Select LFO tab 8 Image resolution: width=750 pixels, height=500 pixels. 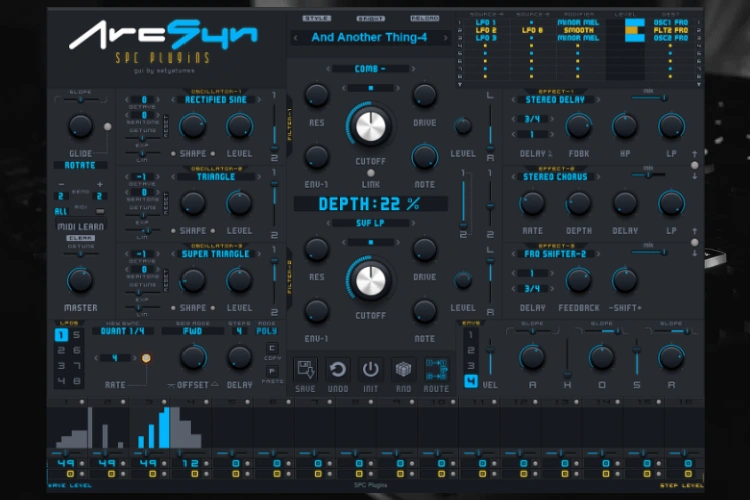(77, 381)
